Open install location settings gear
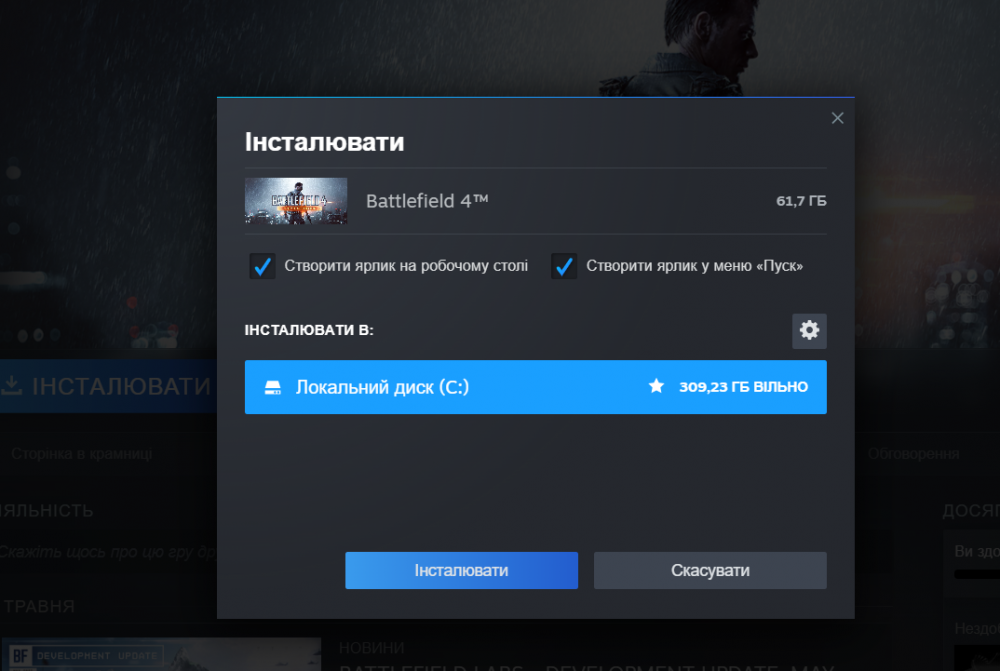 tap(809, 330)
